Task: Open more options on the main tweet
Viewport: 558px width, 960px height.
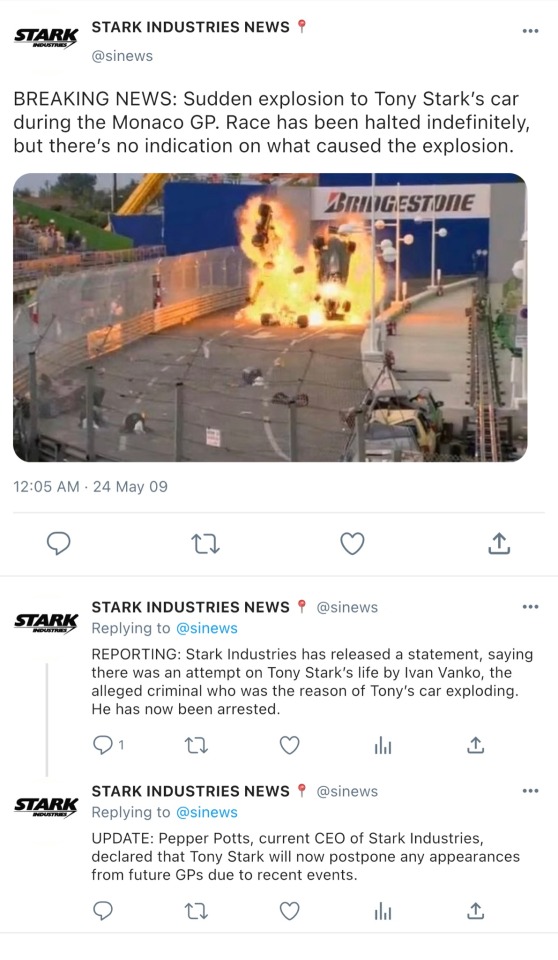Action: [530, 31]
